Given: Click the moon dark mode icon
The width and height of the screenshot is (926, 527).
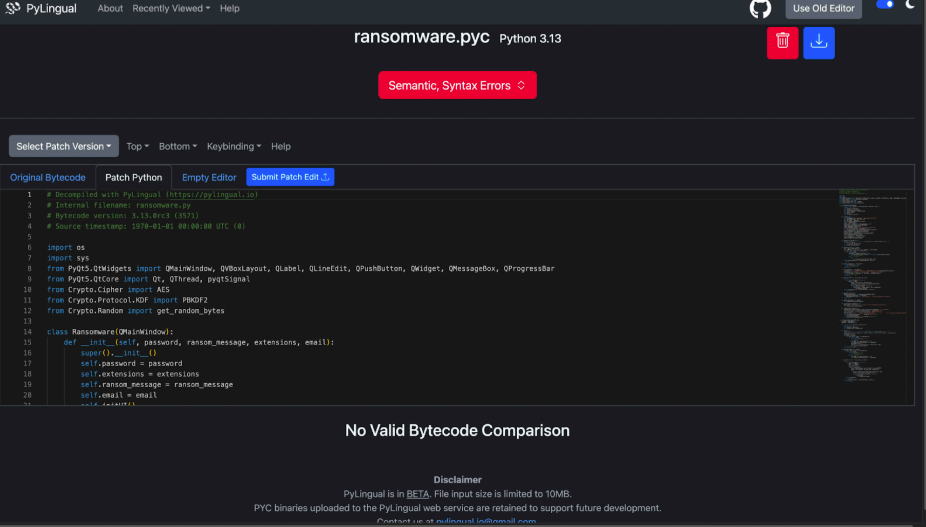Looking at the screenshot, I should click(910, 5).
